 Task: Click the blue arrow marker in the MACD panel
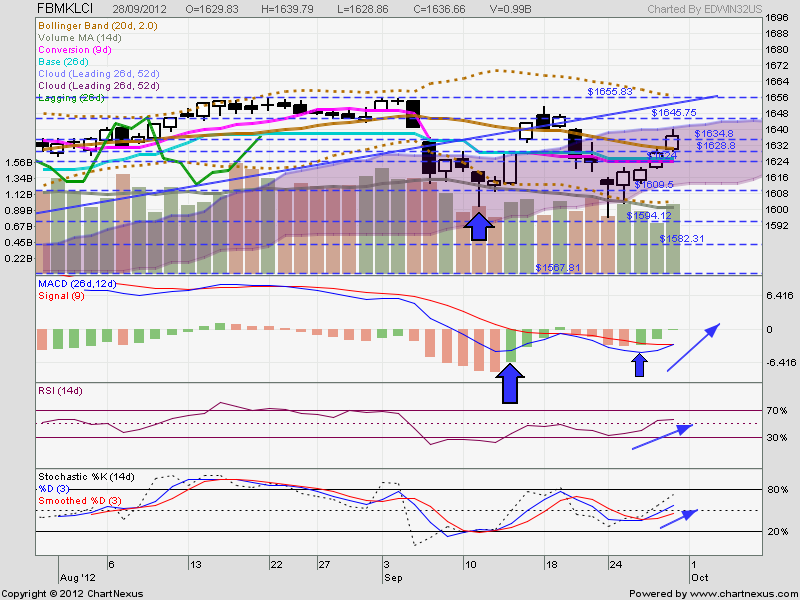[x=510, y=380]
